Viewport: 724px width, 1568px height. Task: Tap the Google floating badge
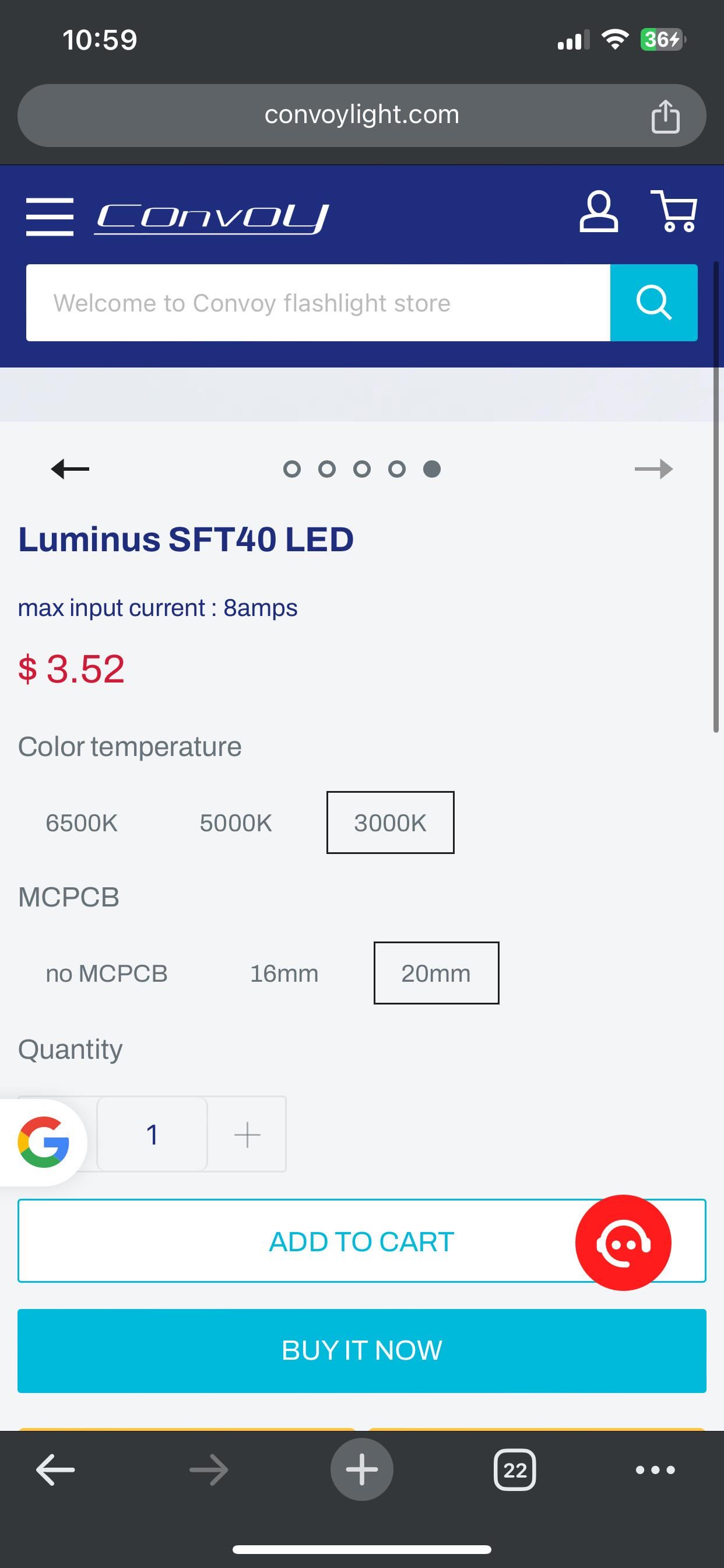[x=43, y=1142]
